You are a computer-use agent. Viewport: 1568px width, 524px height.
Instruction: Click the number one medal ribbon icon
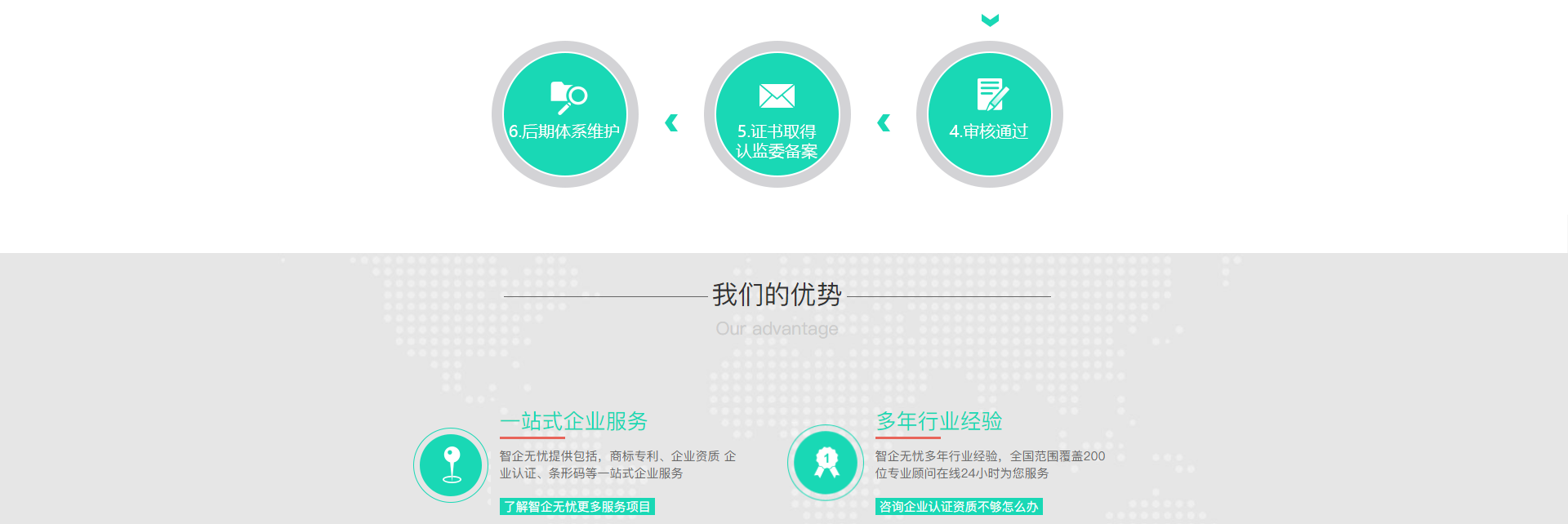[826, 463]
